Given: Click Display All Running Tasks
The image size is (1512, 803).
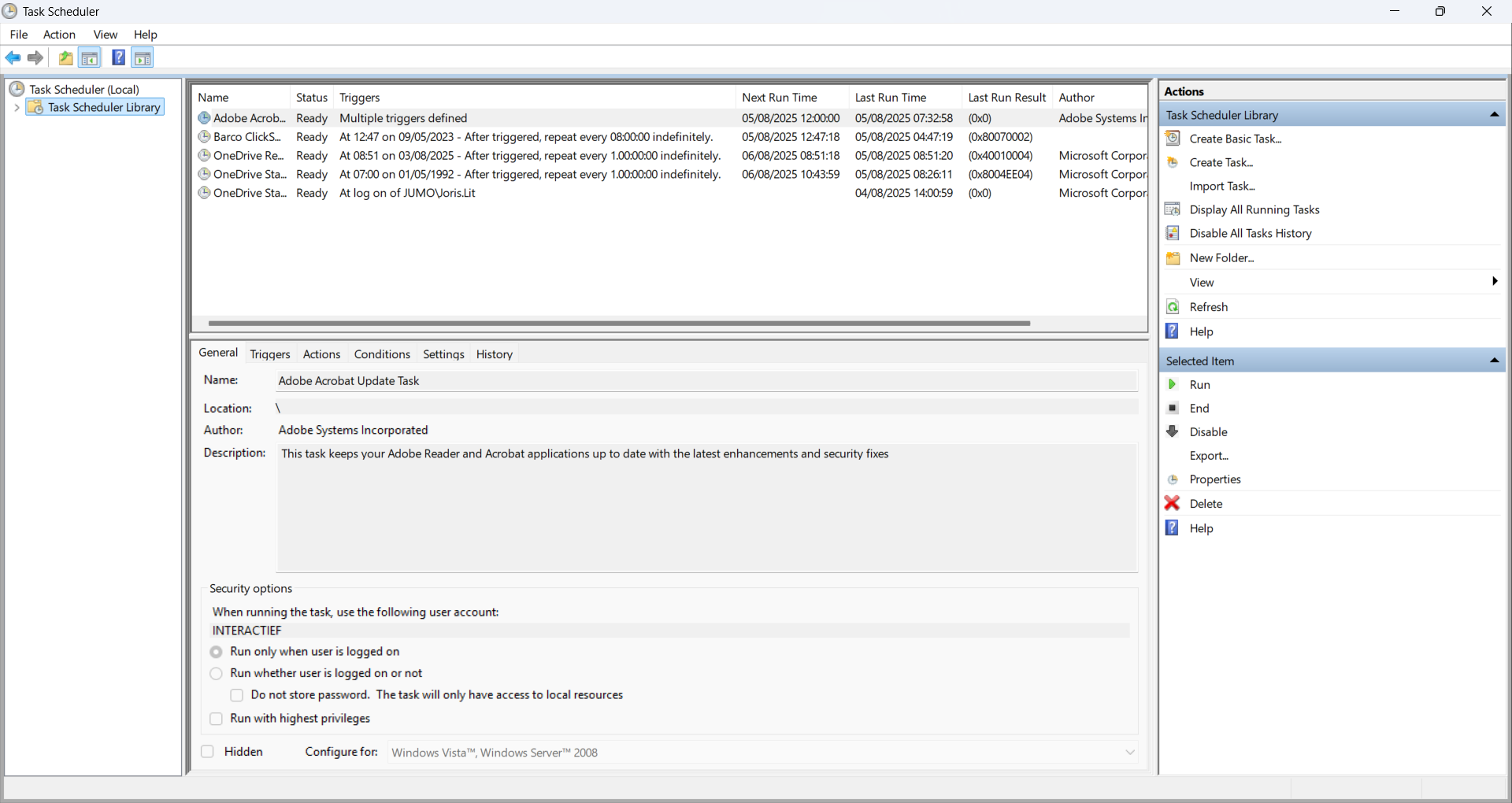Looking at the screenshot, I should pyautogui.click(x=1254, y=209).
